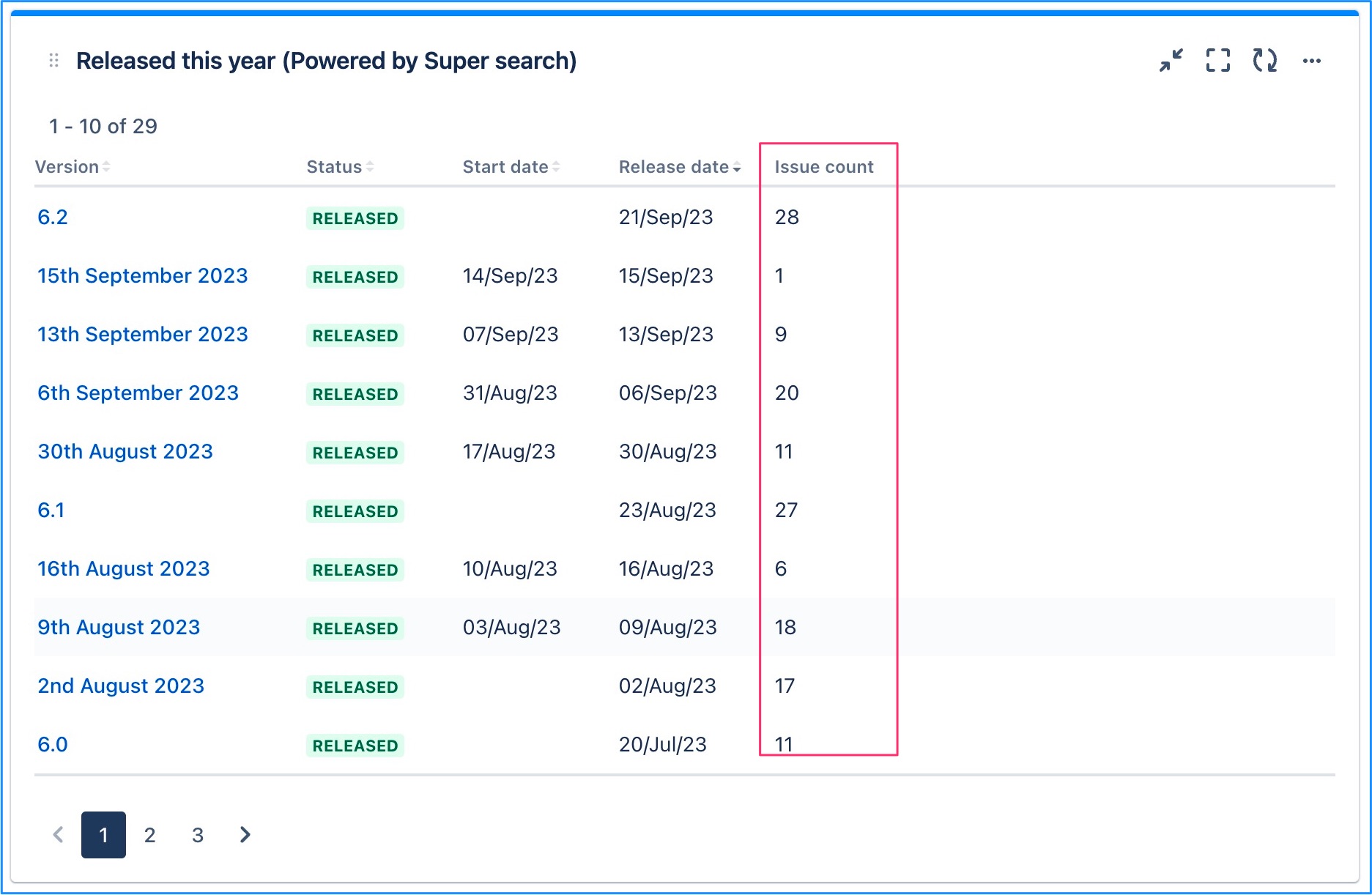Select page 3 of results
Image resolution: width=1372 pixels, height=895 pixels.
tap(198, 835)
